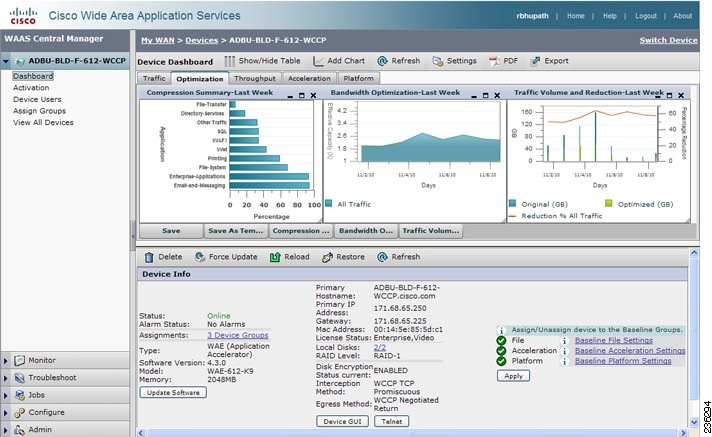Click the Logout link

(x=646, y=16)
